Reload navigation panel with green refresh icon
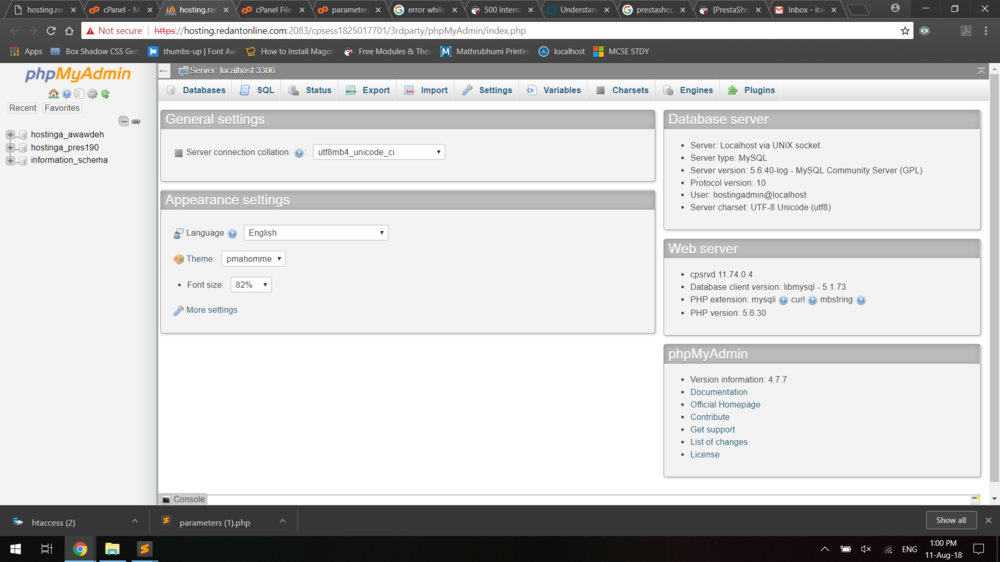This screenshot has height=562, width=1000. (x=105, y=94)
